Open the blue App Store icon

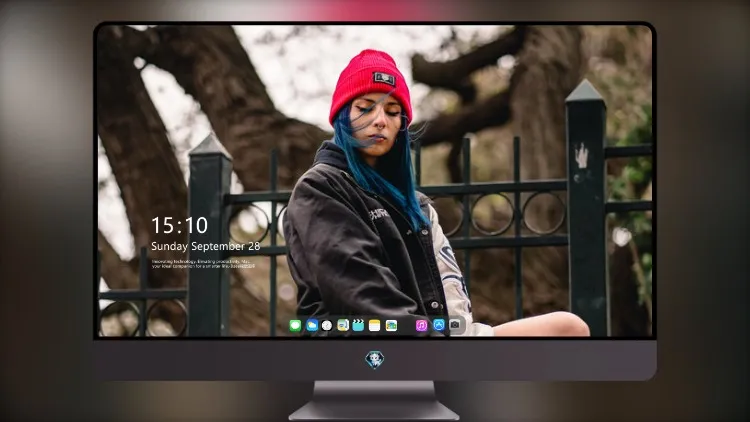coord(439,325)
